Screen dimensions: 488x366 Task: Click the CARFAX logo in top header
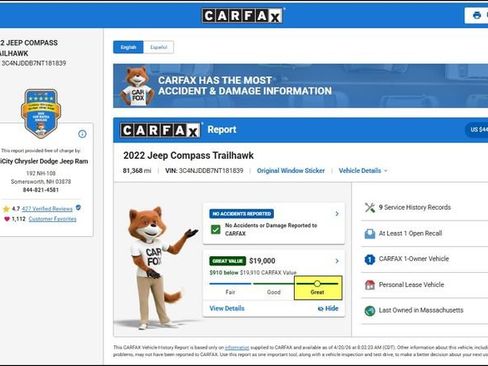click(x=242, y=16)
